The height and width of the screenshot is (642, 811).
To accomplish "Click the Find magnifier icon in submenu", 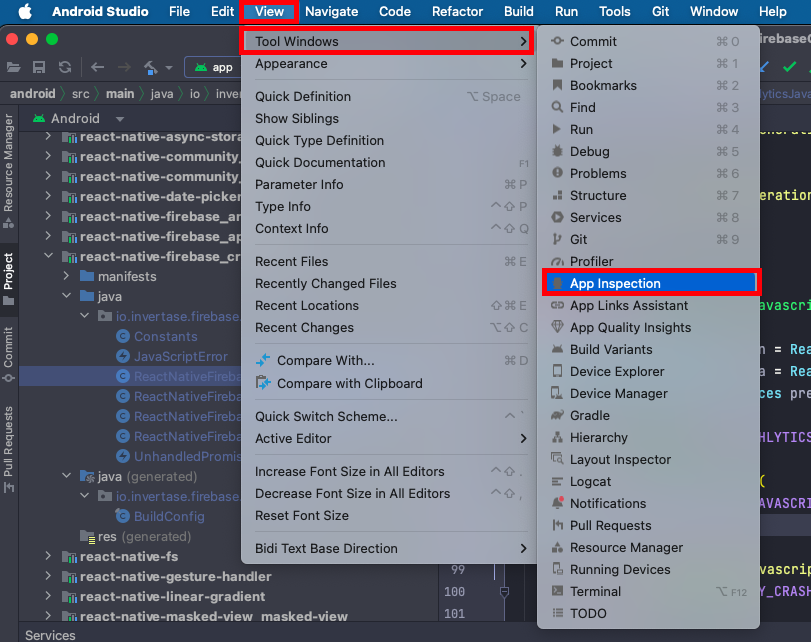I will [x=557, y=107].
